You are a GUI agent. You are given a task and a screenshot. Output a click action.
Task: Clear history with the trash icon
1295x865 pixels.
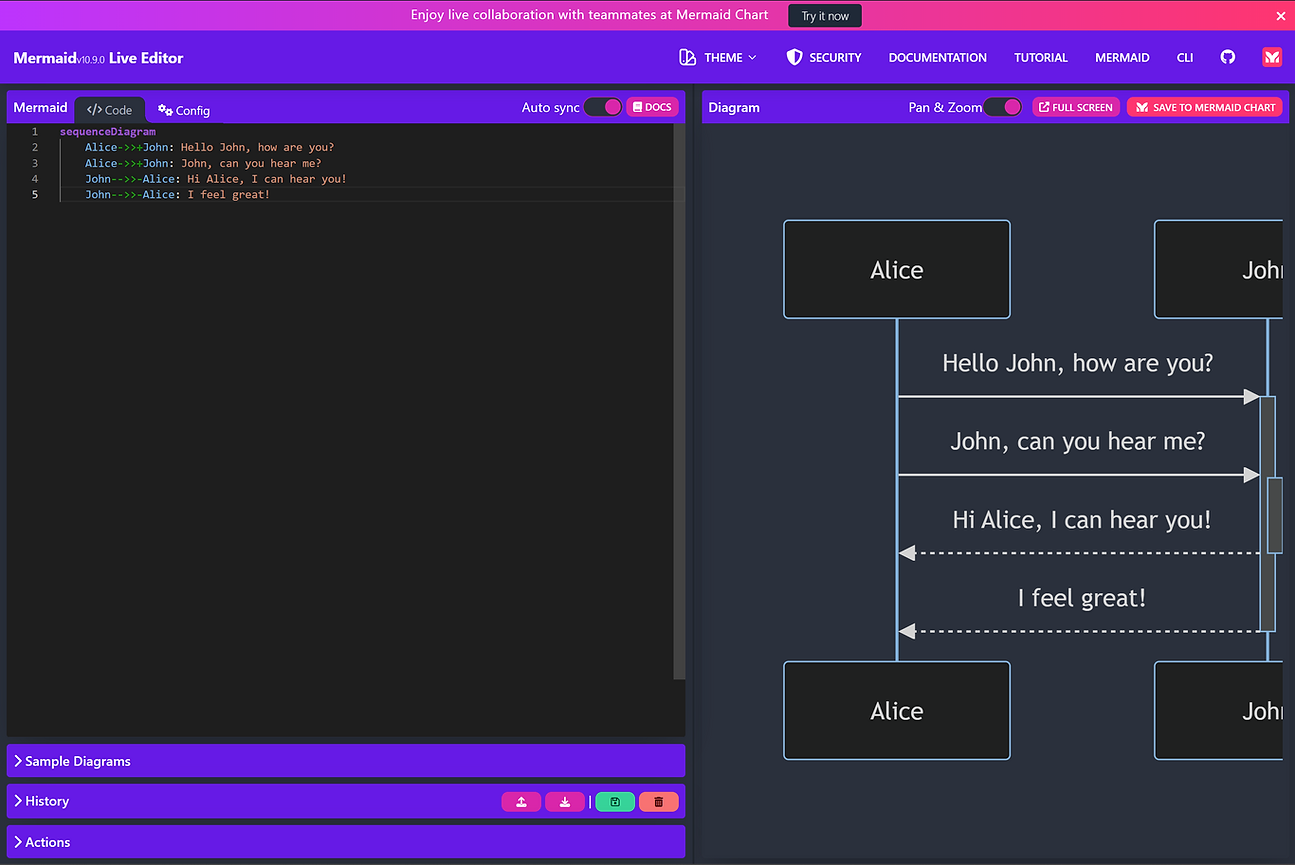click(659, 802)
